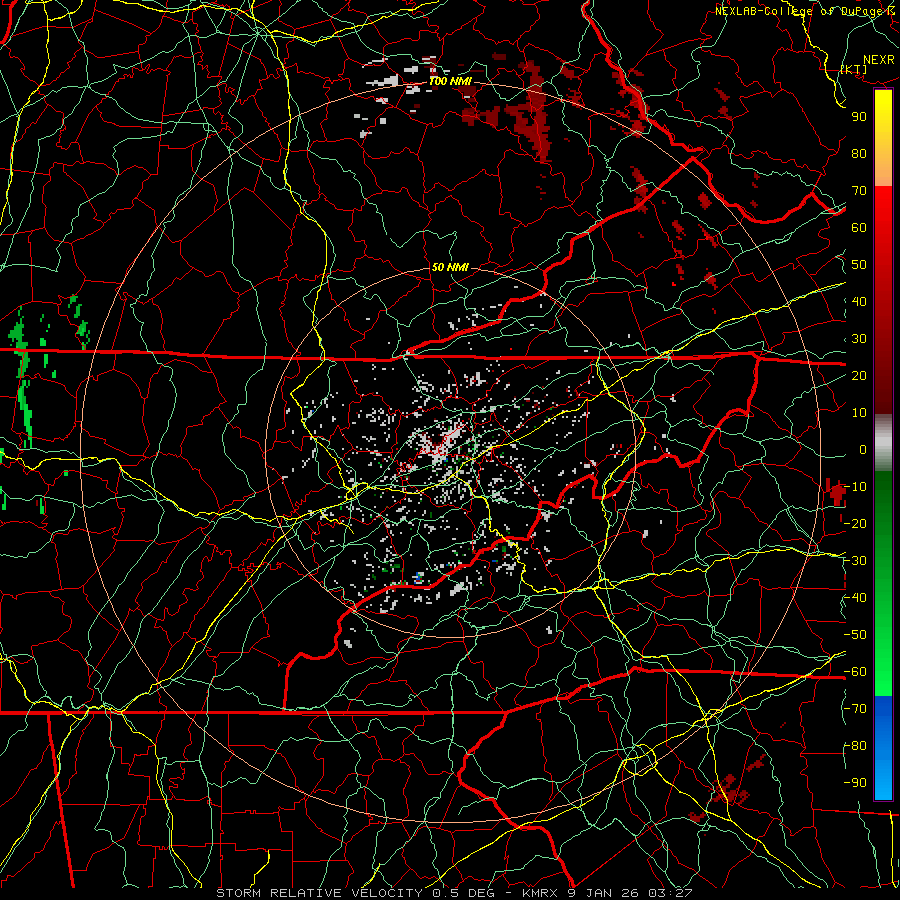Click the -90 value on the velocity scale
This screenshot has height=900, width=900.
(x=855, y=783)
